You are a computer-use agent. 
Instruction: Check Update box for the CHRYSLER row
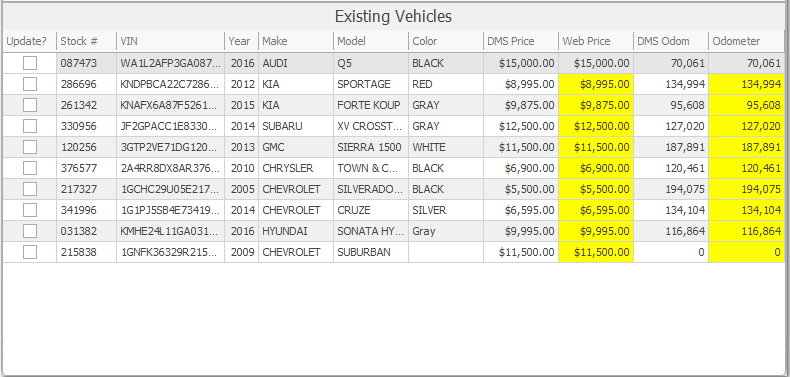click(x=30, y=168)
